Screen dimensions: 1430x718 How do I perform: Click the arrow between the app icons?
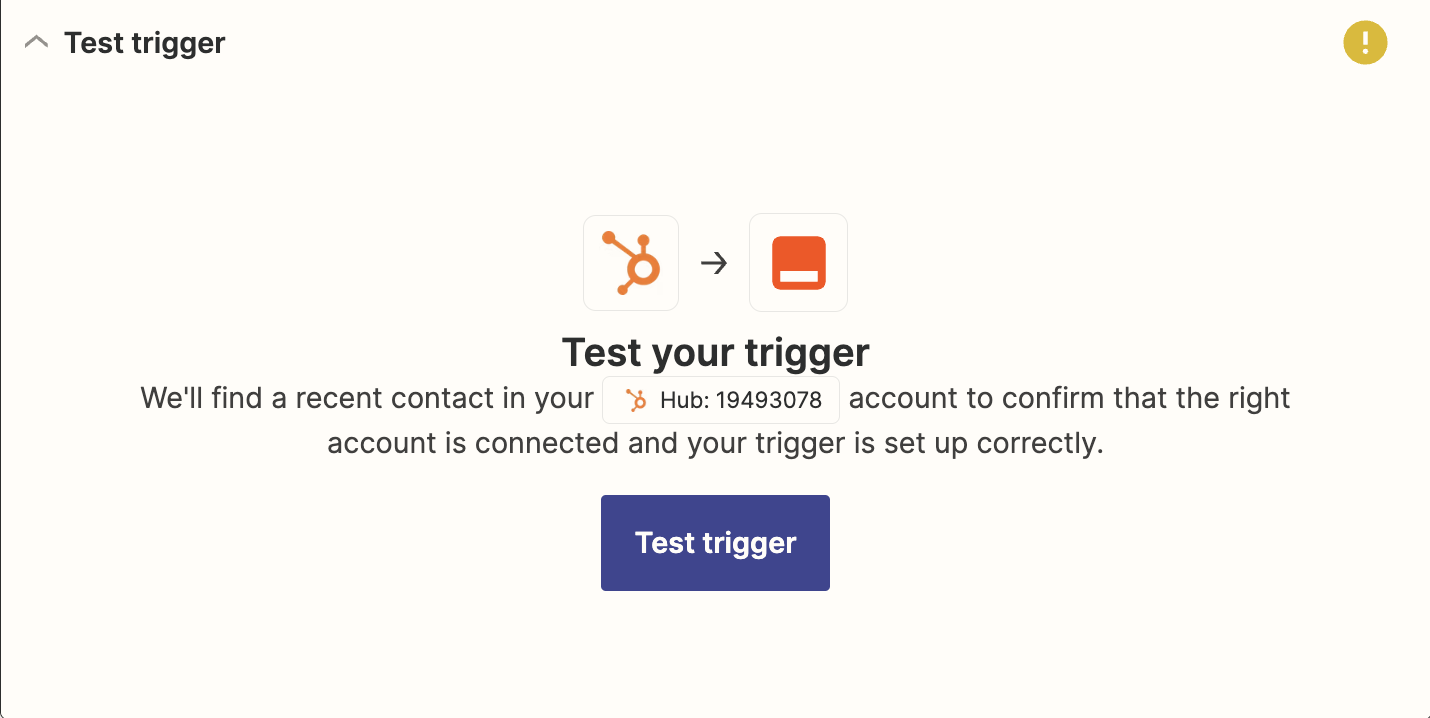[x=714, y=263]
